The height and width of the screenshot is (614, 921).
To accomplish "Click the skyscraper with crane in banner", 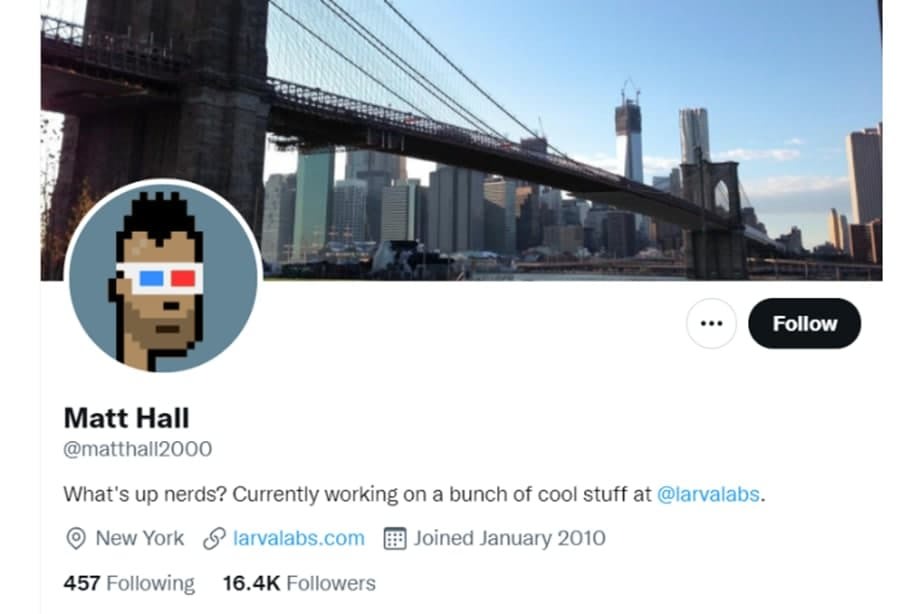I will point(629,134).
